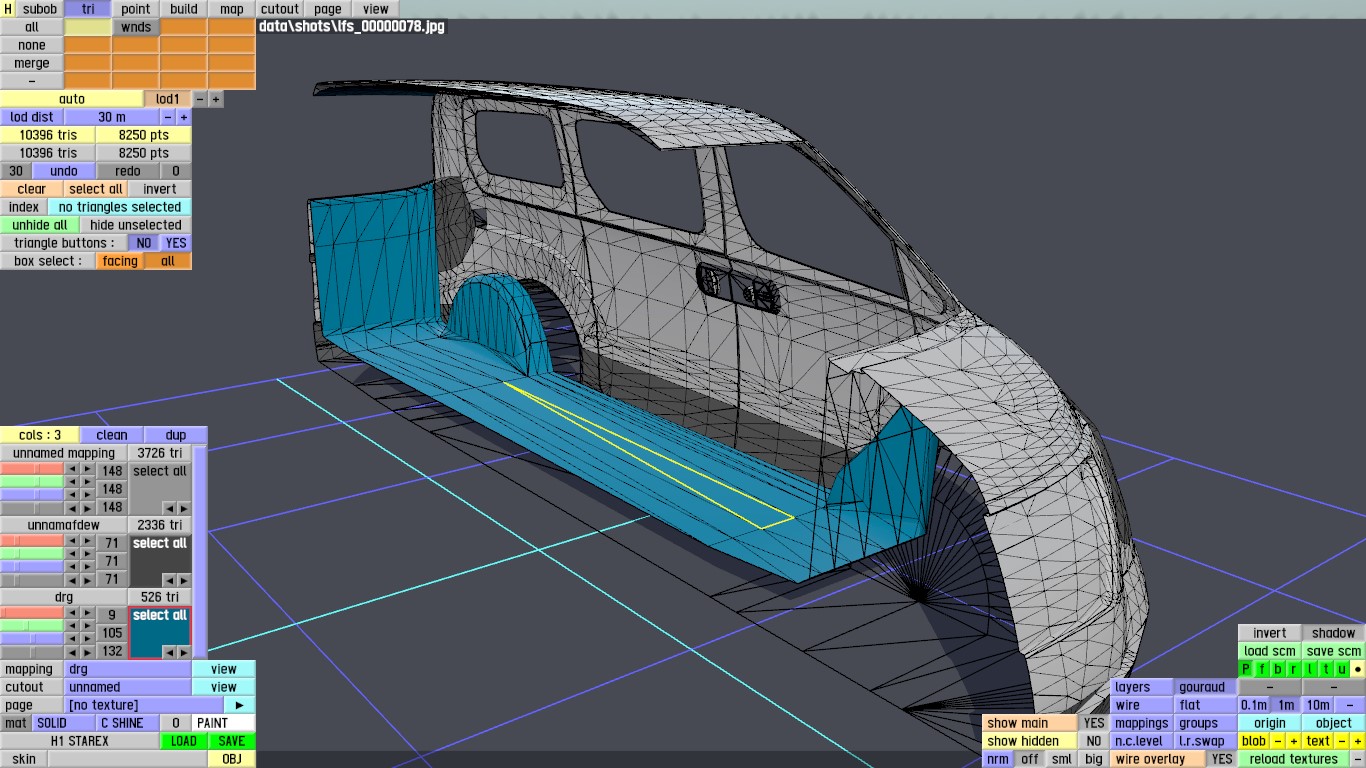The height and width of the screenshot is (768, 1366).
Task: Open the cutout tab in top bar
Action: (280, 9)
